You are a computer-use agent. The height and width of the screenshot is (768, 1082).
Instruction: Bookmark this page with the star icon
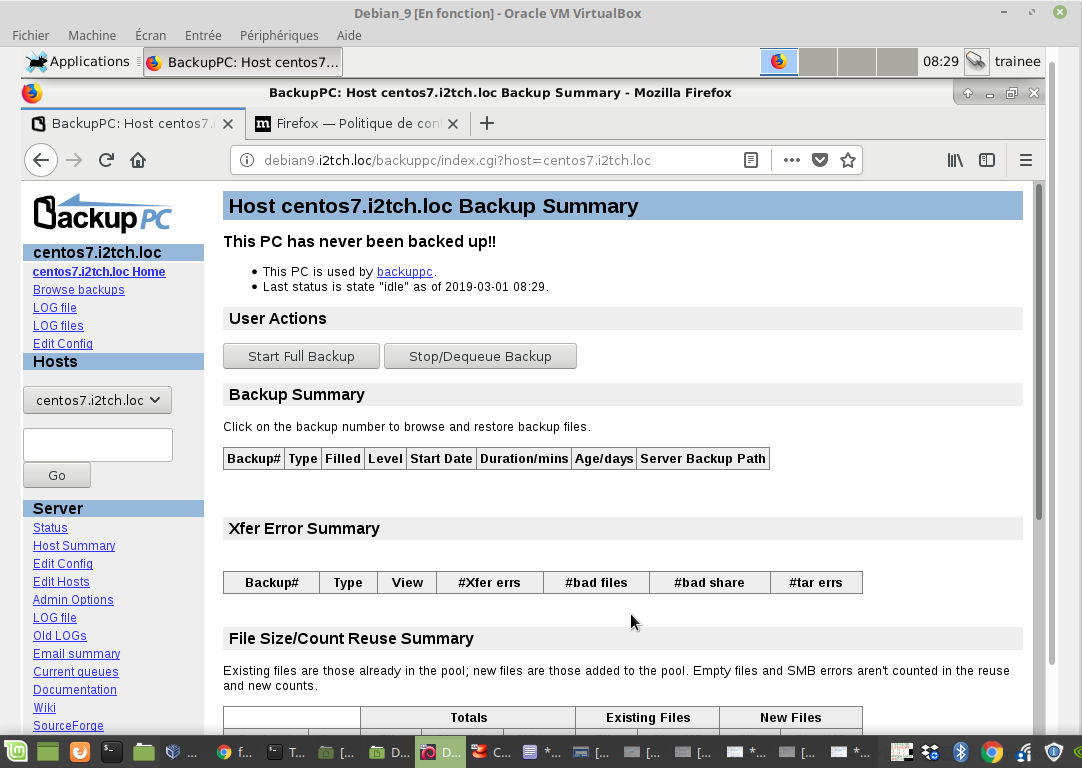click(x=848, y=160)
